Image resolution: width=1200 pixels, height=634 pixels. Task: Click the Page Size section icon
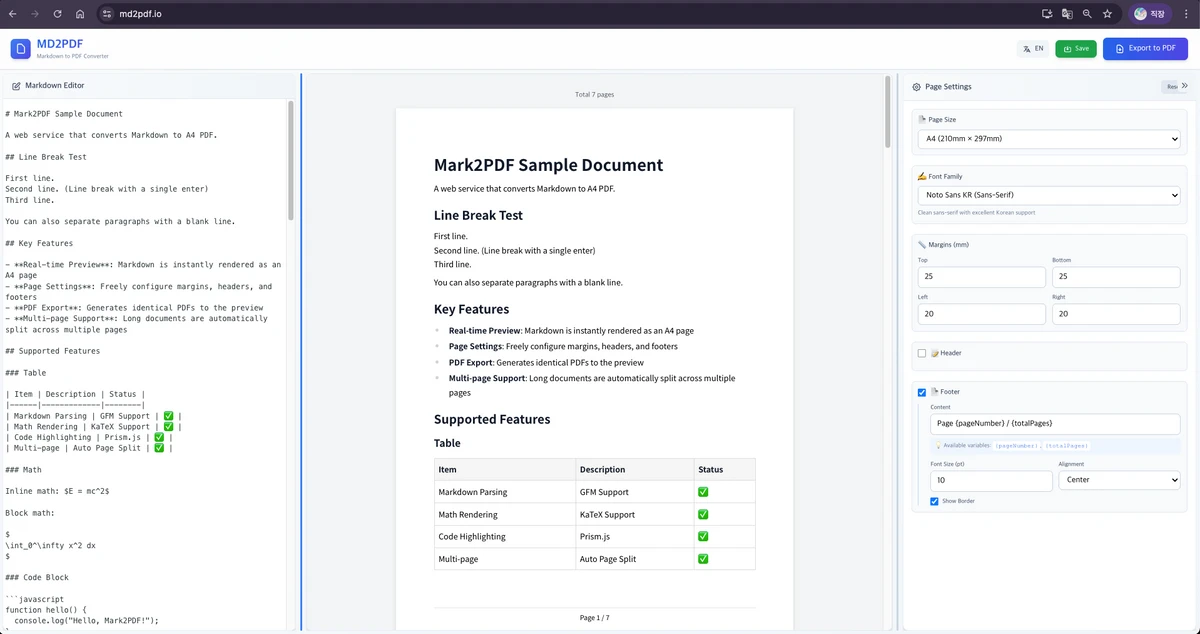[x=922, y=119]
